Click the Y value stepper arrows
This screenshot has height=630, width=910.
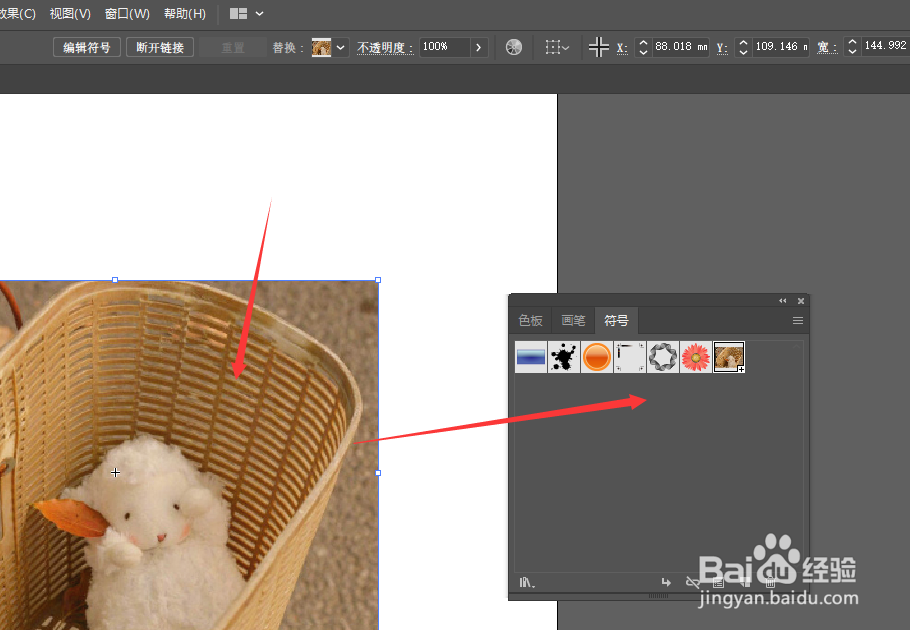[x=743, y=47]
